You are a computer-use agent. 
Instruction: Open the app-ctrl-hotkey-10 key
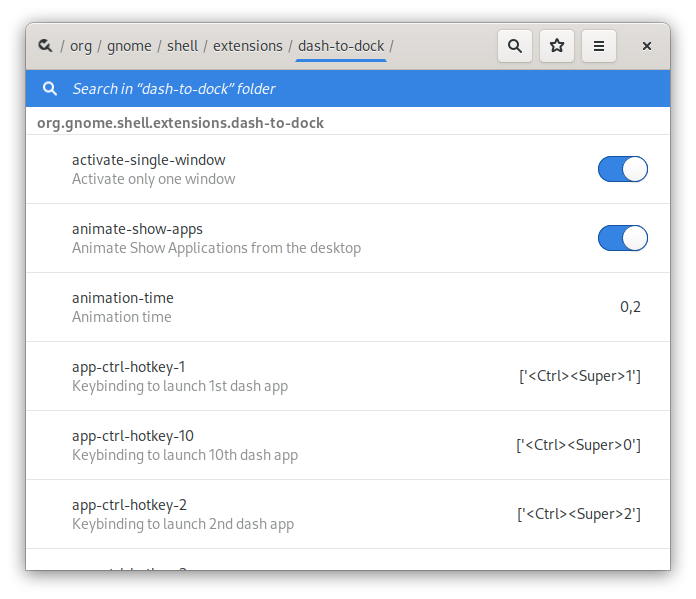348,445
